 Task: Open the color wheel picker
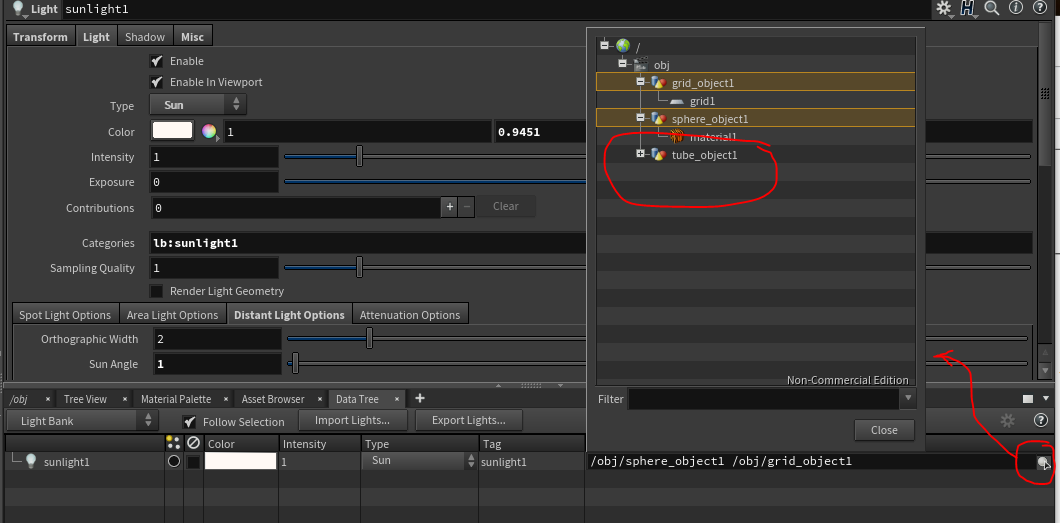[209, 132]
